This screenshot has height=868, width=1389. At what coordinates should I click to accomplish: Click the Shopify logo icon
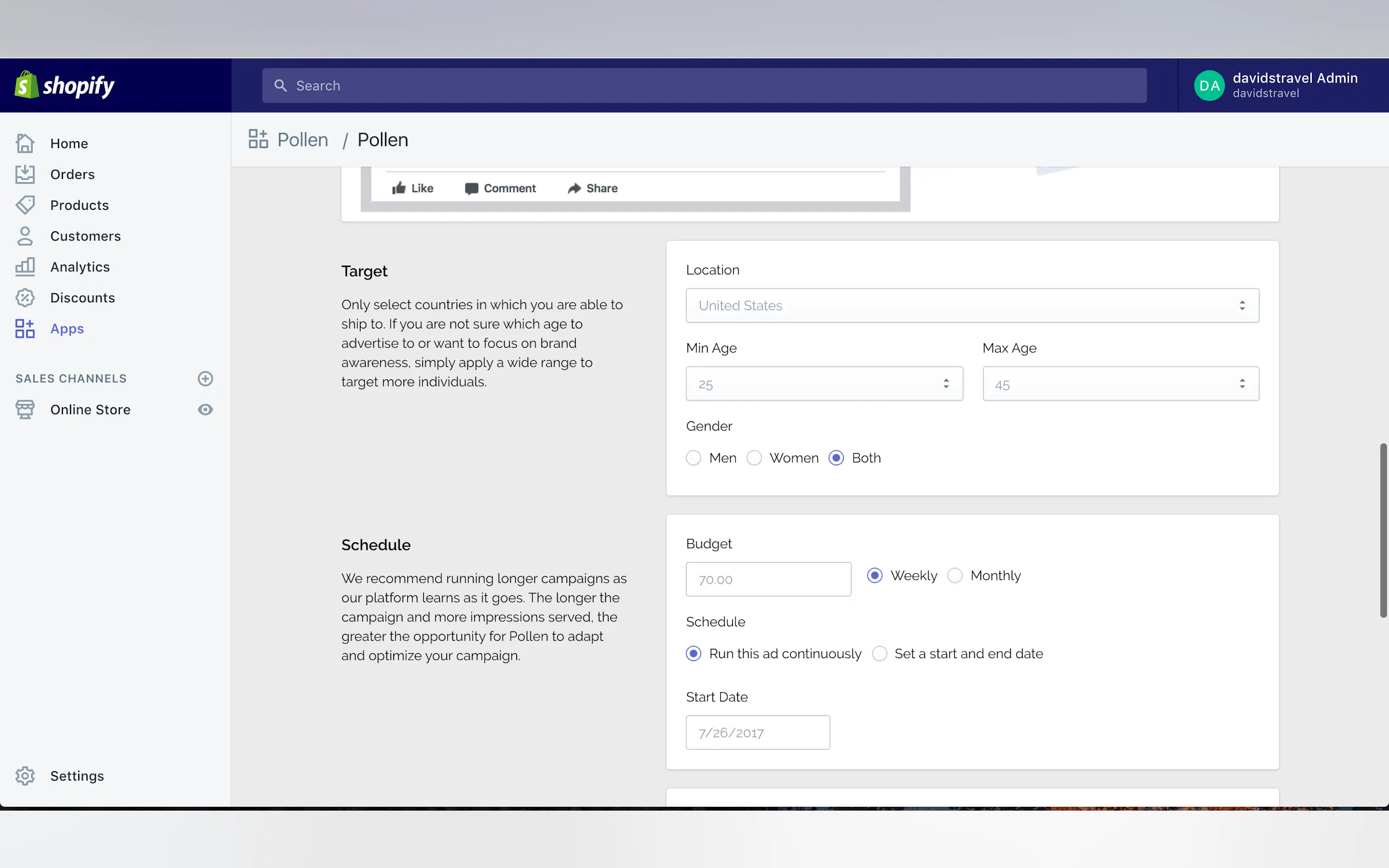26,85
